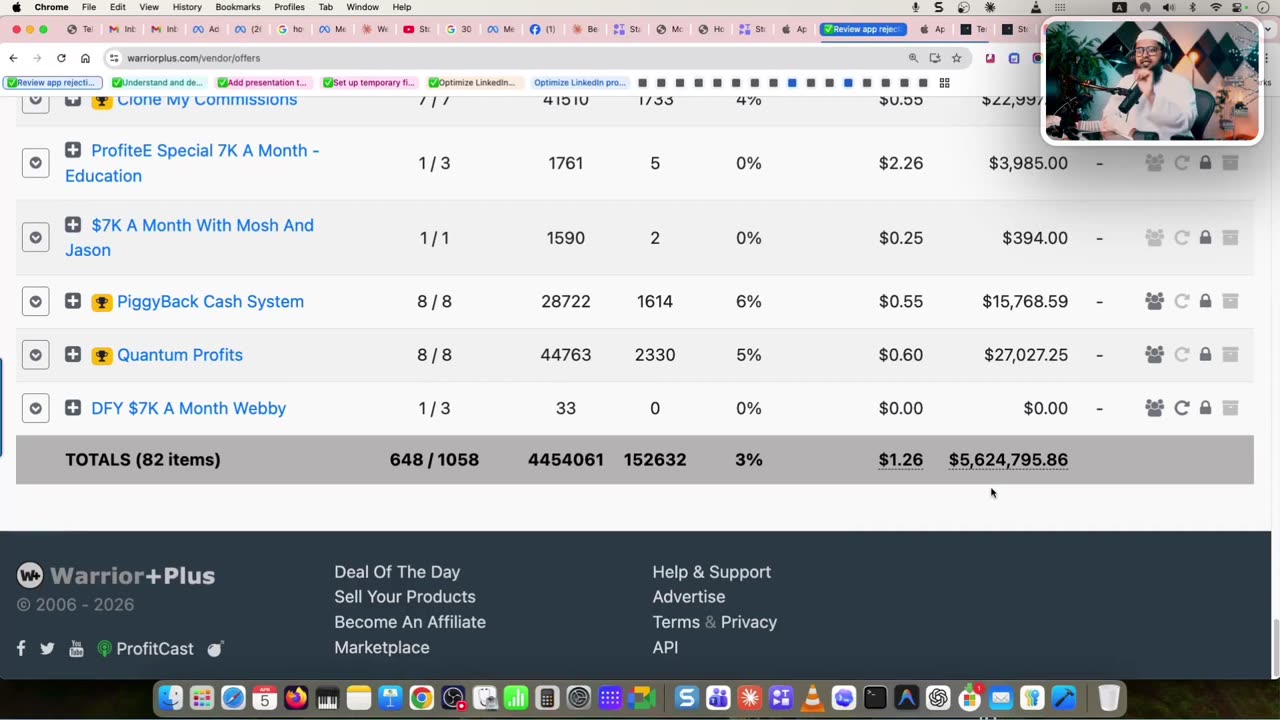Viewport: 1280px width, 720px height.
Task: Expand the plus icon for ProfiteE Special 7K A Month
Action: click(x=73, y=149)
